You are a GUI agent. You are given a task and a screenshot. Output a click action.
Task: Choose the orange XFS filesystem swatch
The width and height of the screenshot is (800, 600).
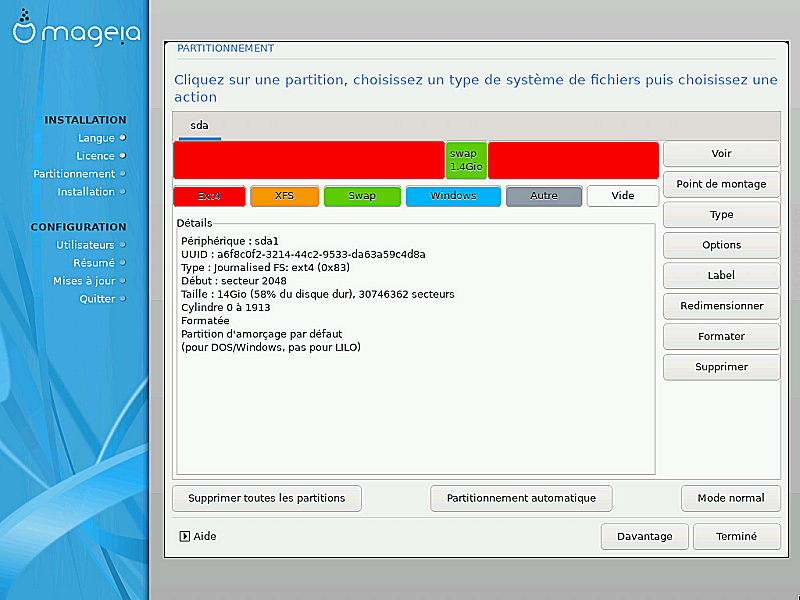point(284,196)
